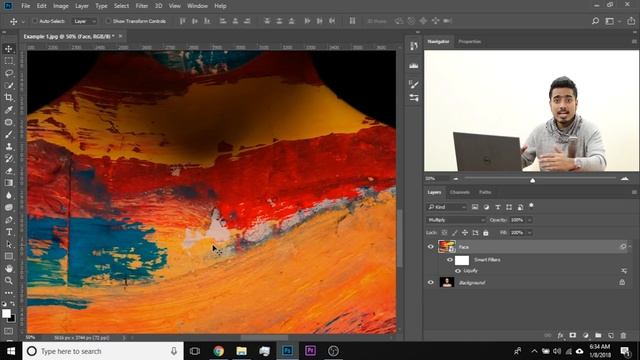Toggle Lock transparent pixels
Image resolution: width=640 pixels, height=360 pixels.
(444, 233)
